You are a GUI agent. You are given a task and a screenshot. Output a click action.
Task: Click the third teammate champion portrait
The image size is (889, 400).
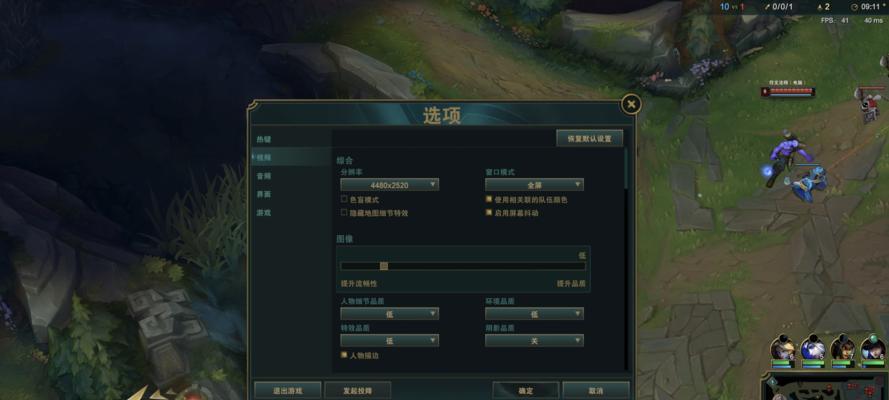click(x=843, y=347)
